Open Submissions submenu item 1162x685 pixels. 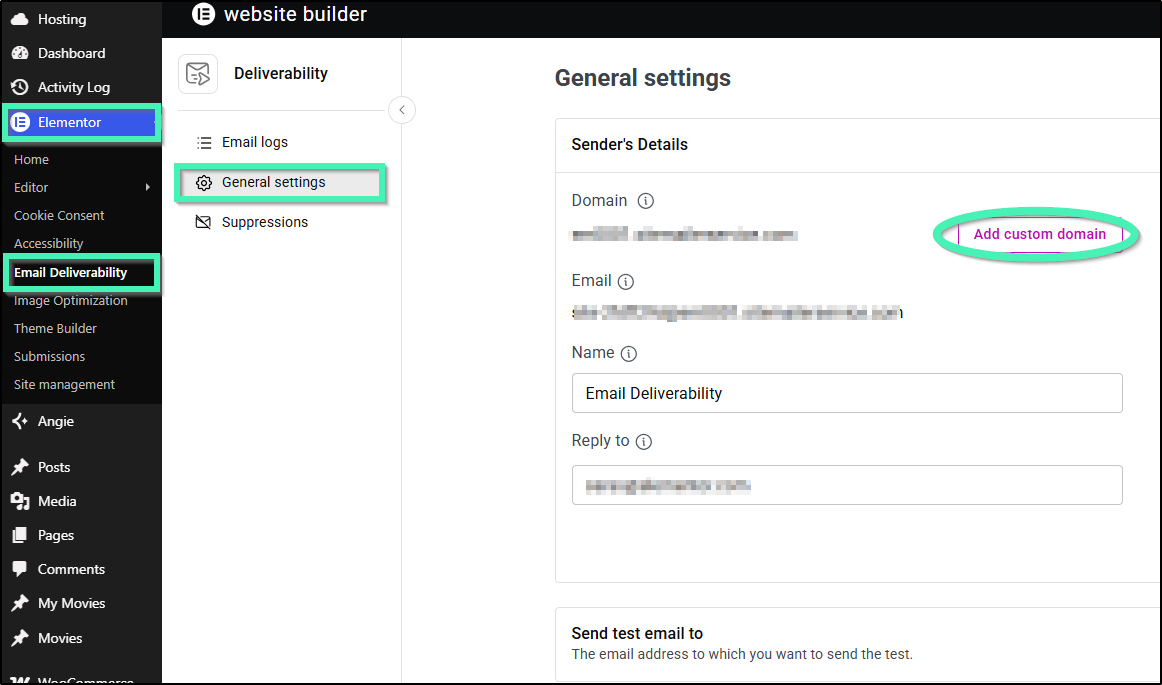click(x=49, y=357)
